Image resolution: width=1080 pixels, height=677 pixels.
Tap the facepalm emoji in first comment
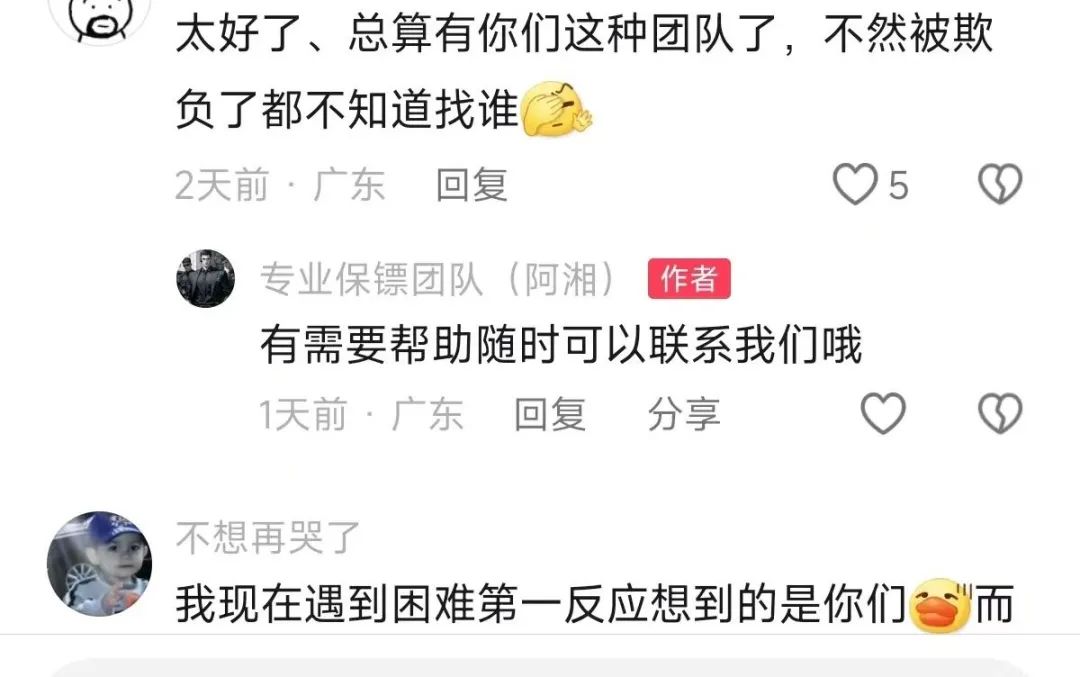click(x=557, y=109)
